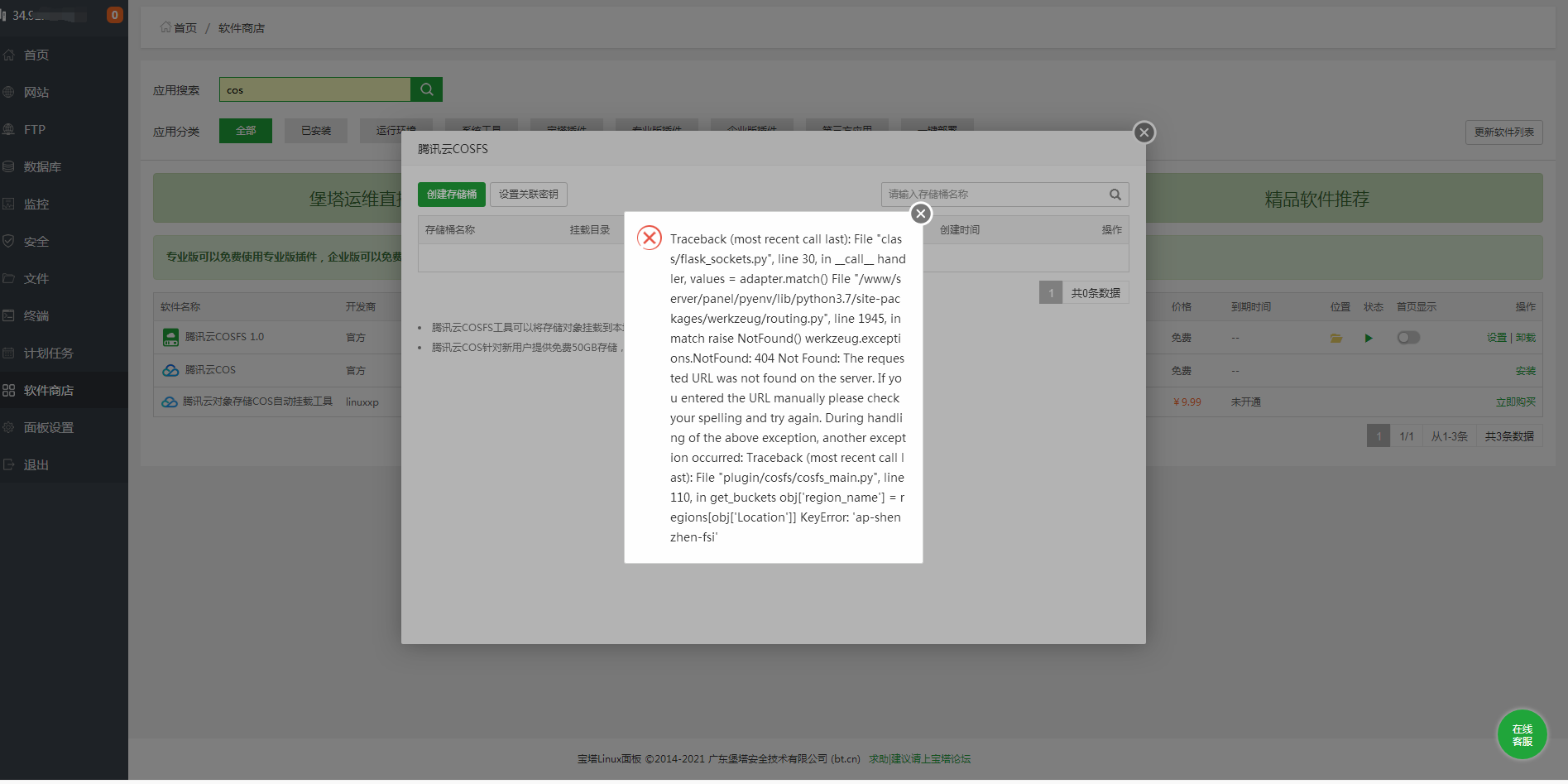This screenshot has height=784, width=1568.
Task: Focus the 请输入存储桶名称 search field
Action: (x=993, y=195)
